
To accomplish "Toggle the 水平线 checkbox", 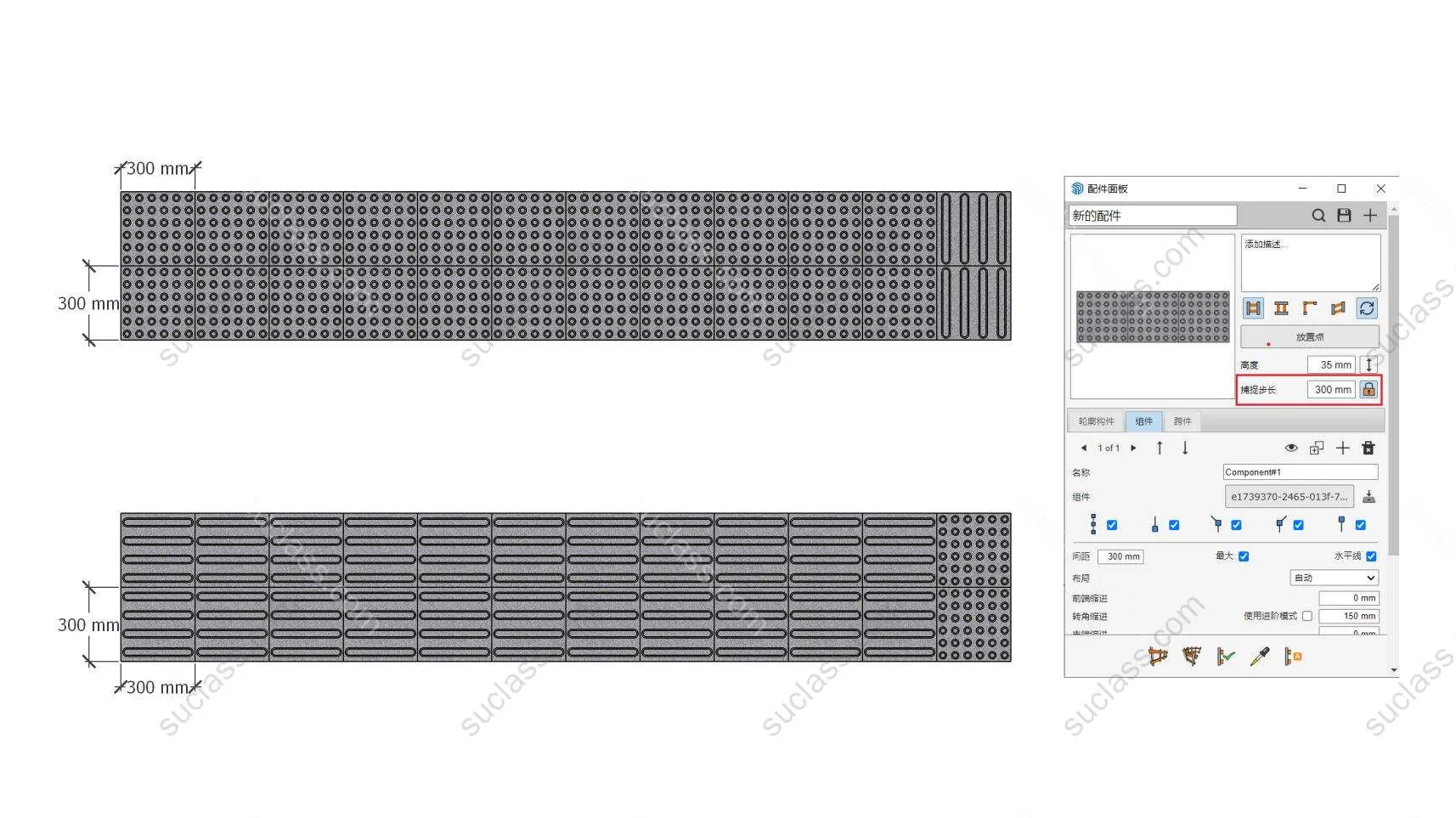I will (1371, 556).
